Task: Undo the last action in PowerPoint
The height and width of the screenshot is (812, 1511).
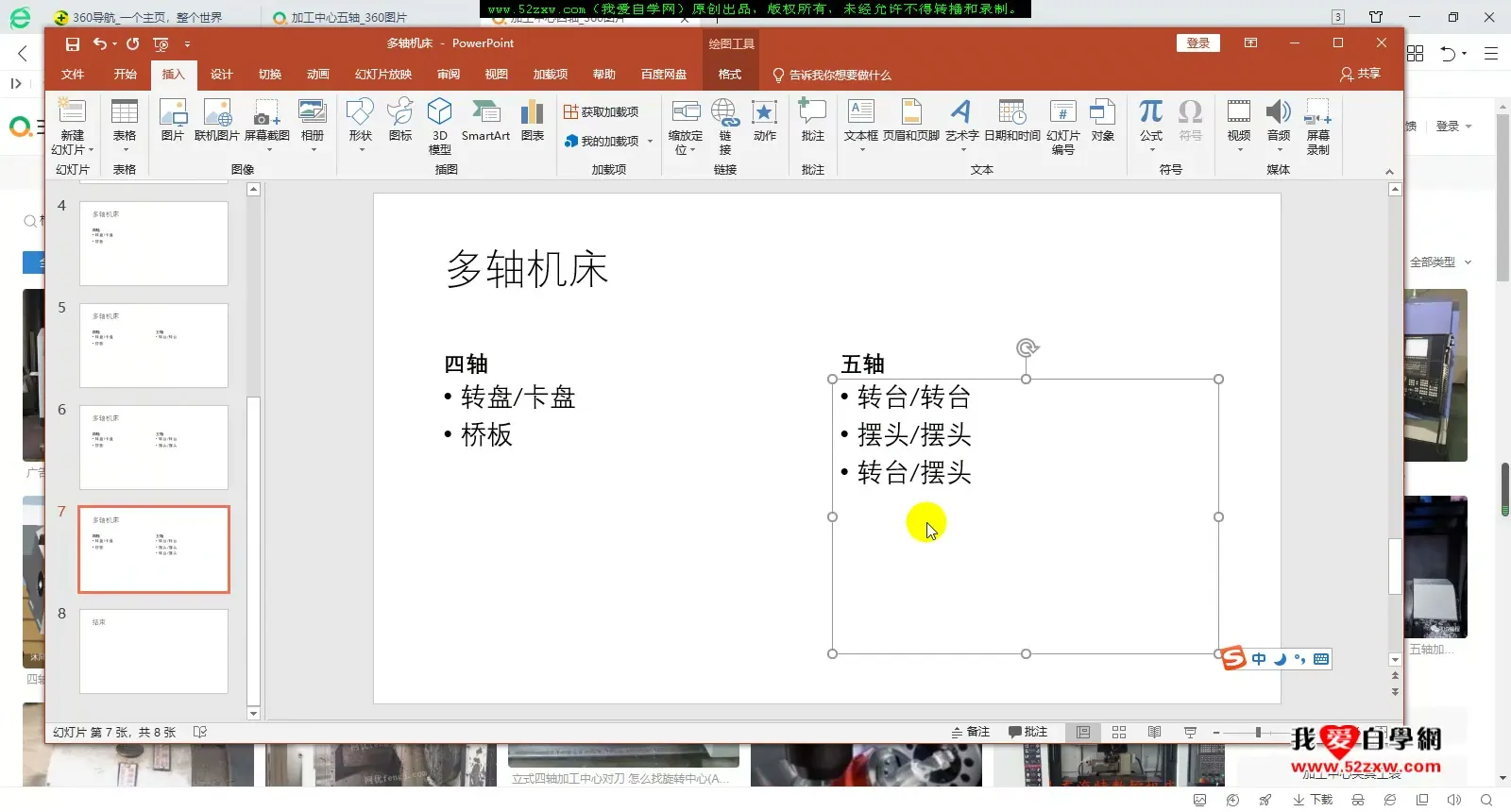Action: [x=99, y=43]
